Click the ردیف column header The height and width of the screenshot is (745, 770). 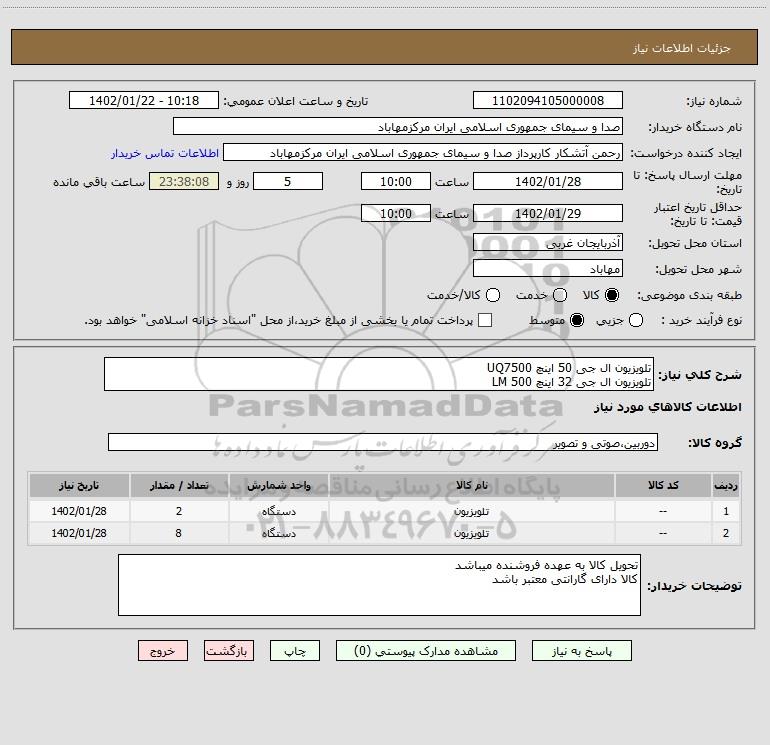pos(726,485)
